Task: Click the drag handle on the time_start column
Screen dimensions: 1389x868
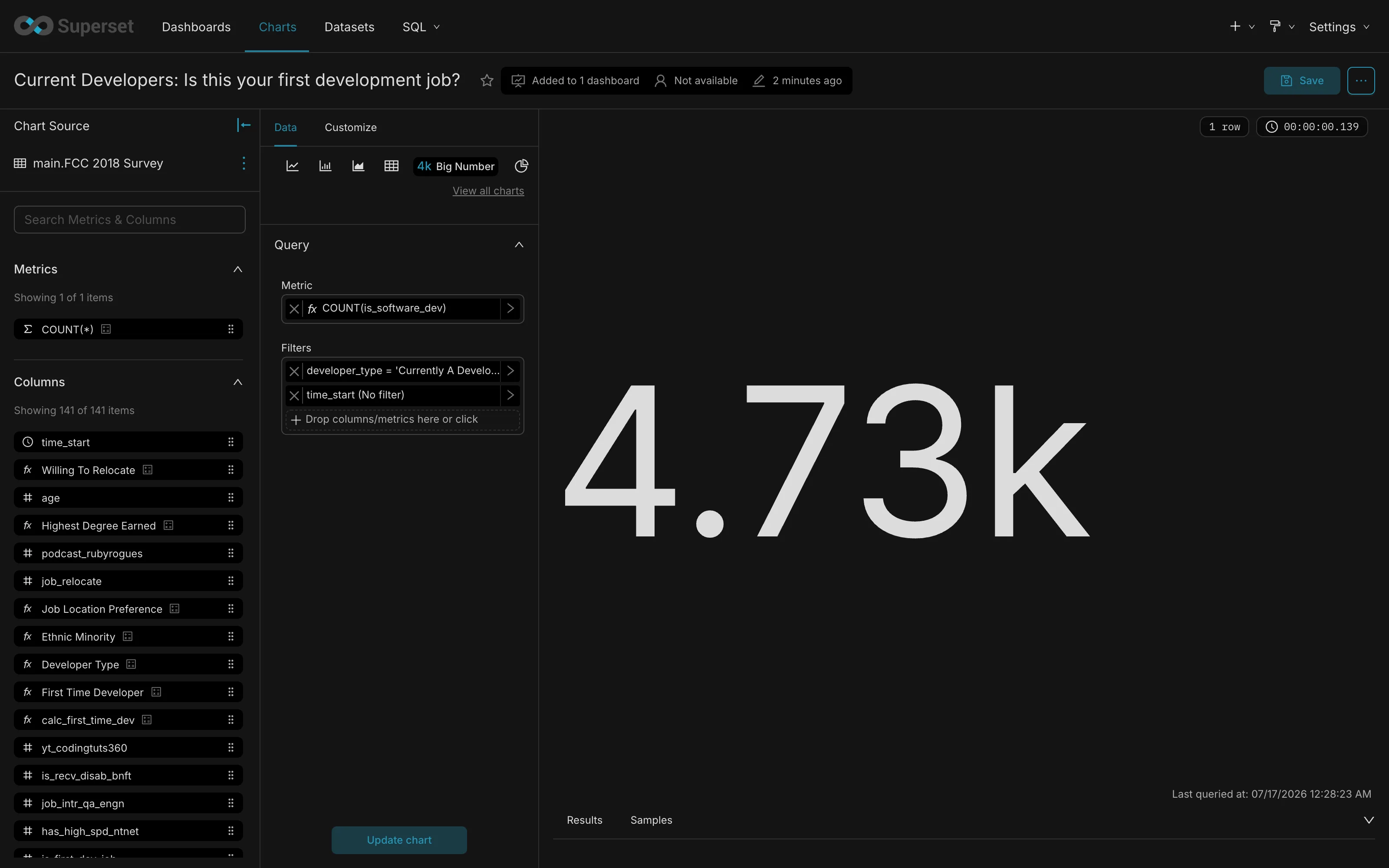Action: pos(231,442)
